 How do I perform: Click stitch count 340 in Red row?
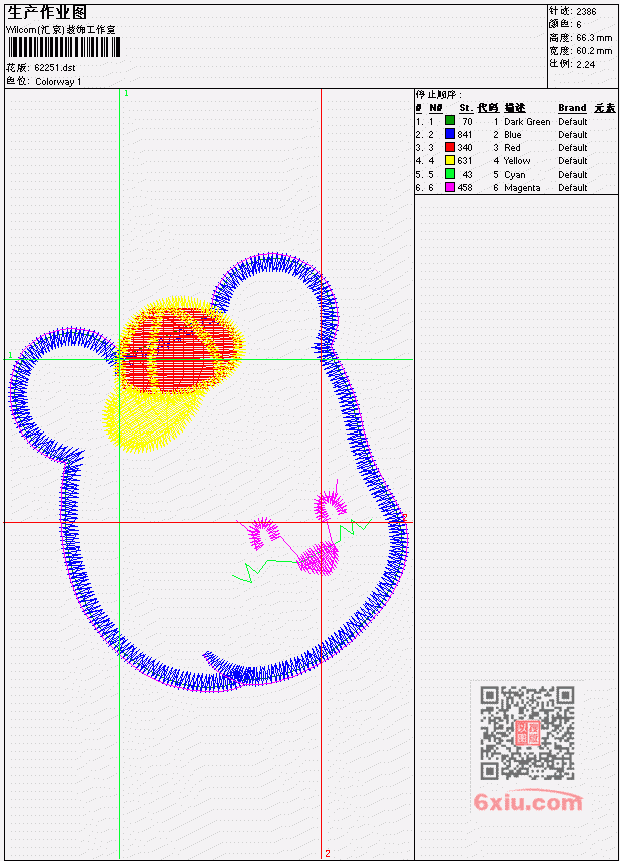tap(465, 148)
